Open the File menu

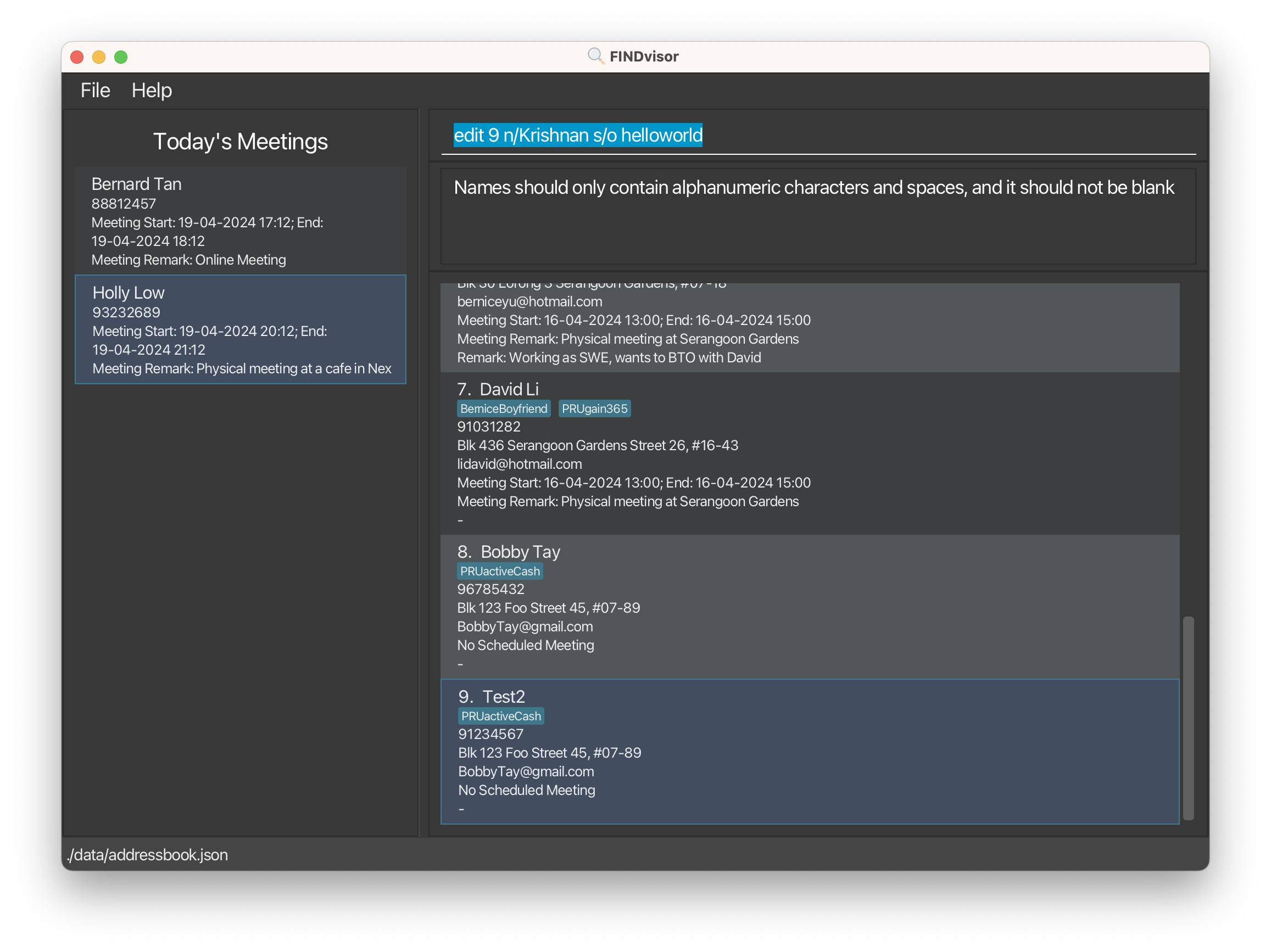(x=96, y=90)
